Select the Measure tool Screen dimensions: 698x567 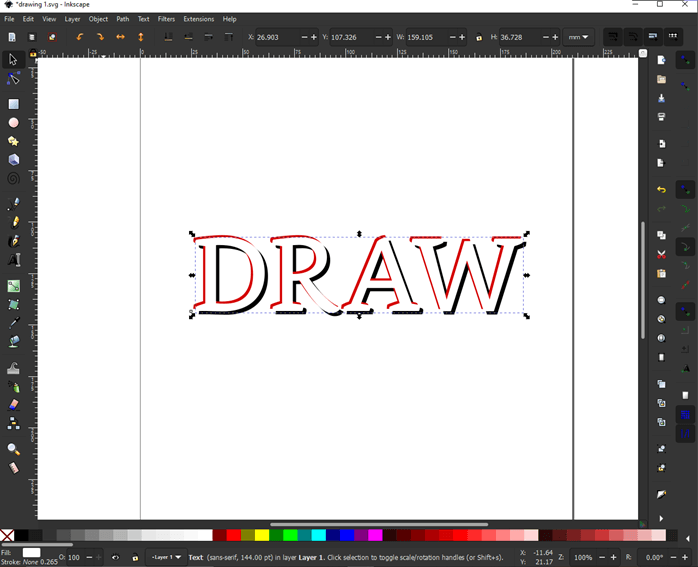point(13,468)
